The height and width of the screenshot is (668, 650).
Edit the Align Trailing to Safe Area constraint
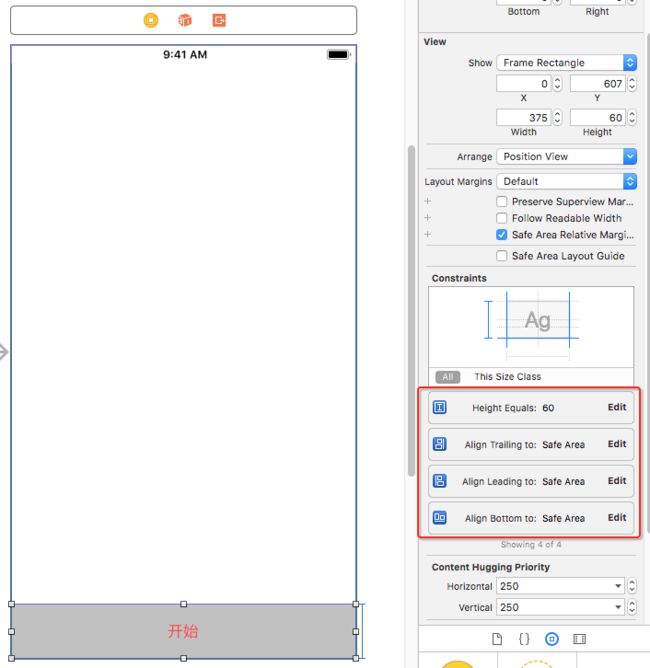(x=617, y=444)
